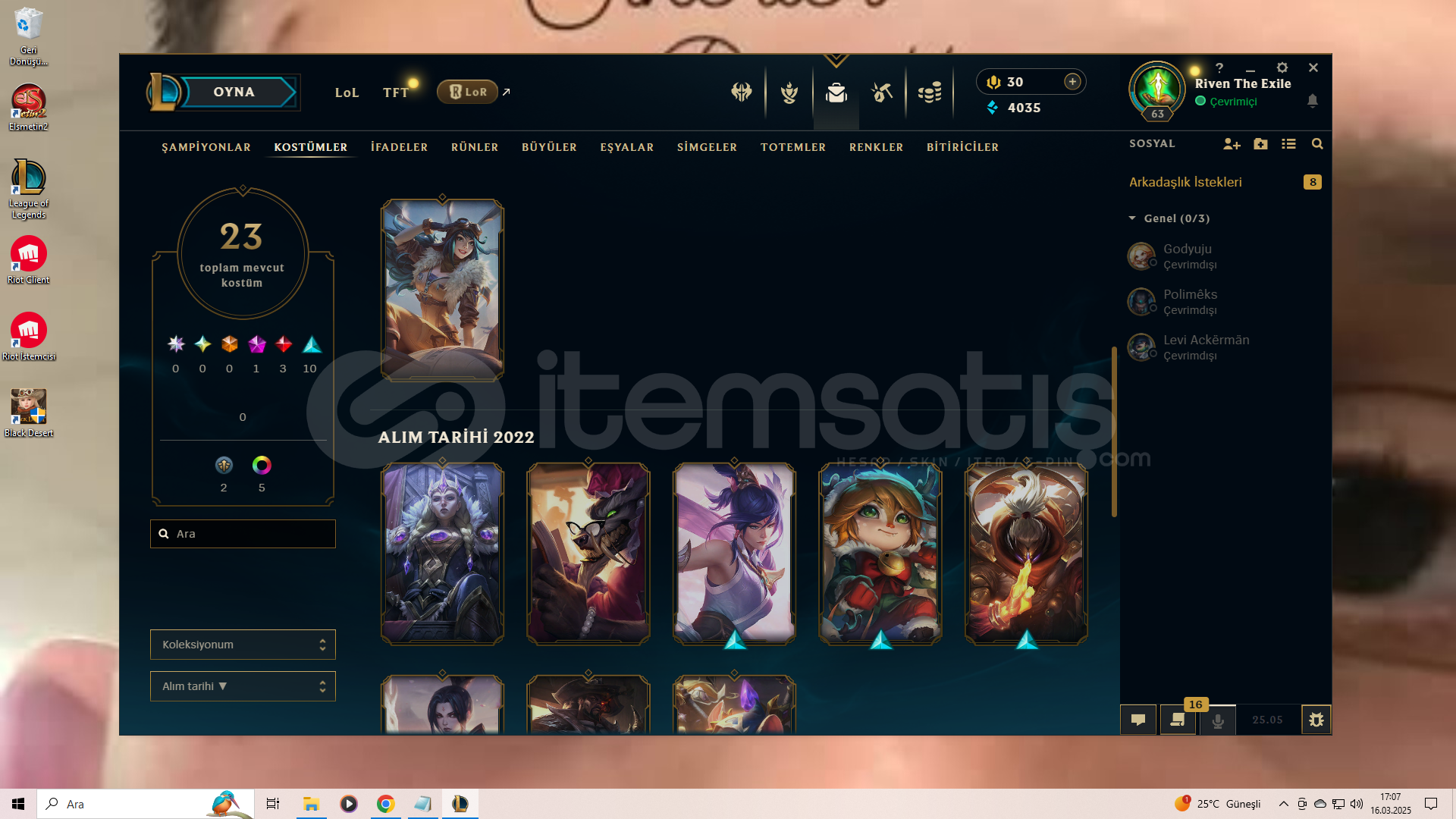Image resolution: width=1456 pixels, height=819 pixels.
Task: Launch the LoR button
Action: pos(467,92)
